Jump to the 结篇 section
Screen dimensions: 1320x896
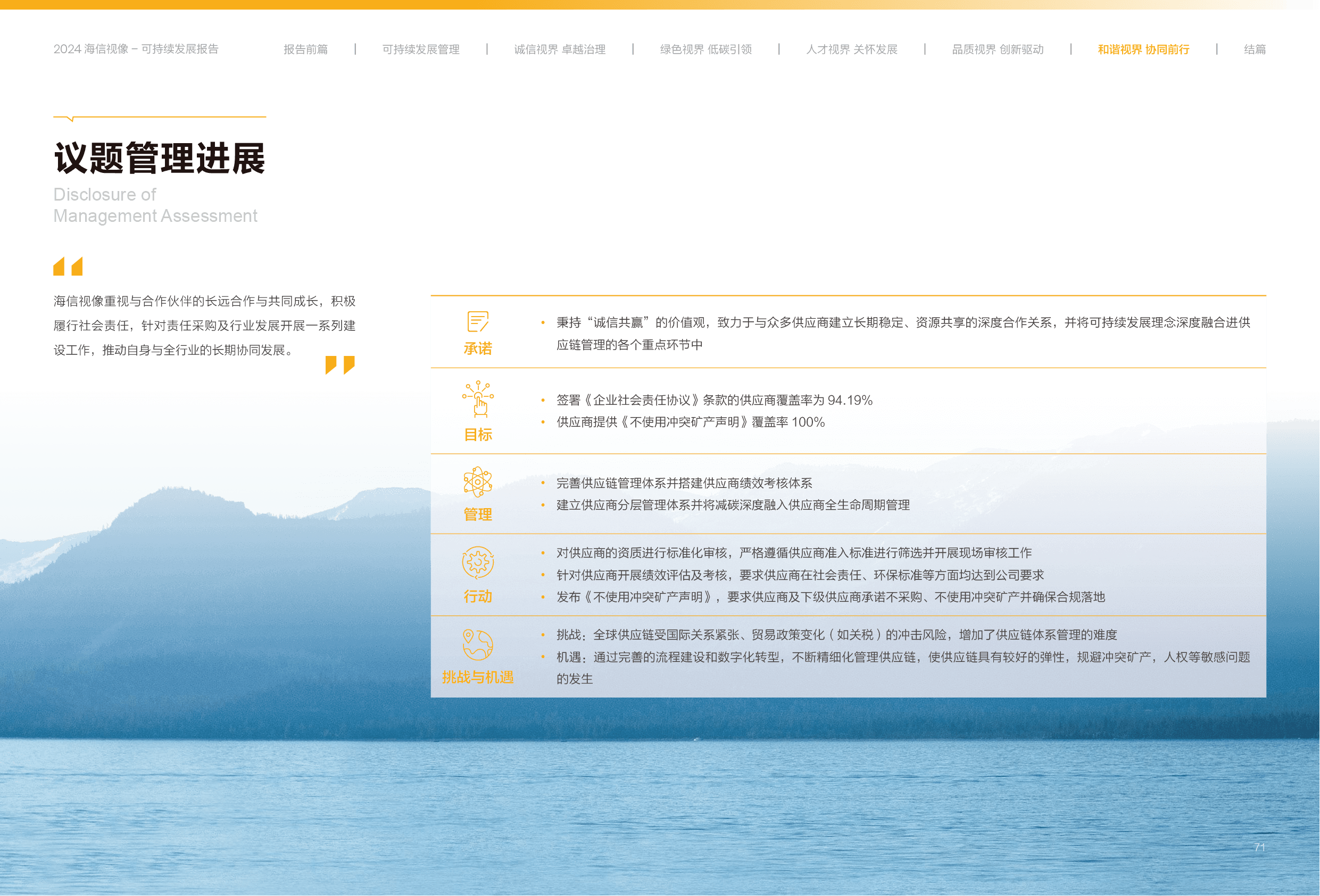coord(1254,49)
